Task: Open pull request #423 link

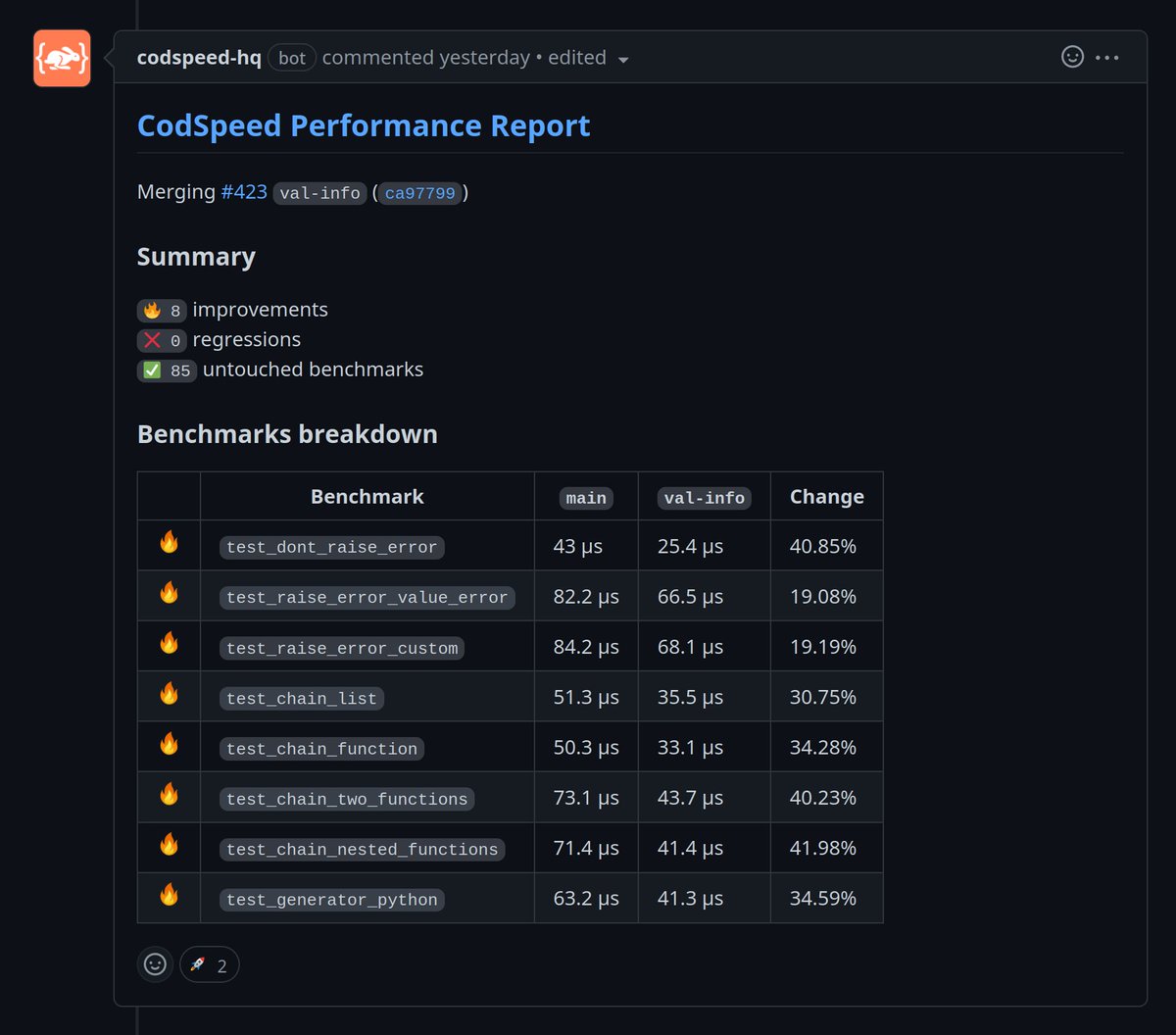Action: (244, 192)
